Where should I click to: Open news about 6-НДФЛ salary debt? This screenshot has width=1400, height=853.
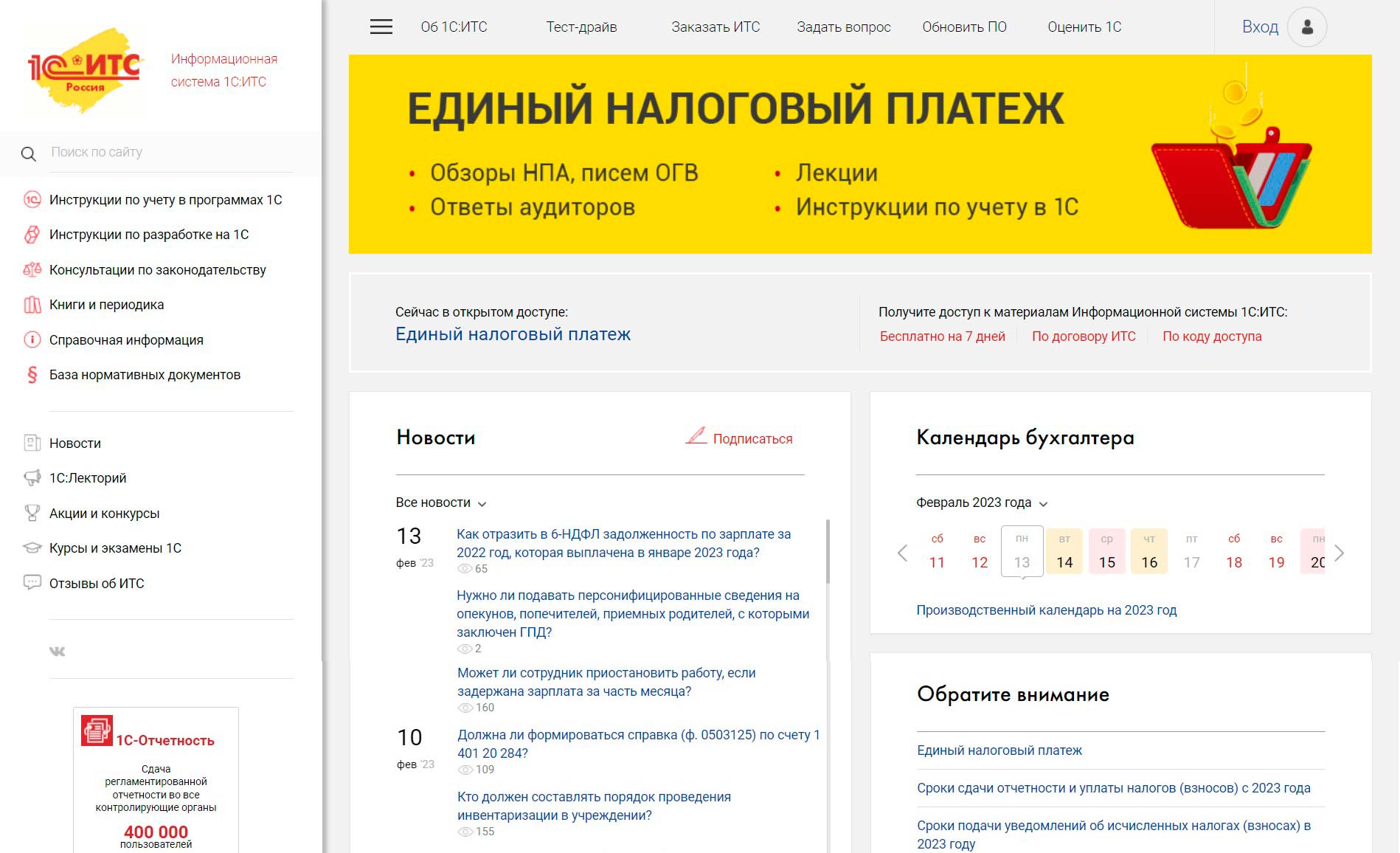[623, 543]
